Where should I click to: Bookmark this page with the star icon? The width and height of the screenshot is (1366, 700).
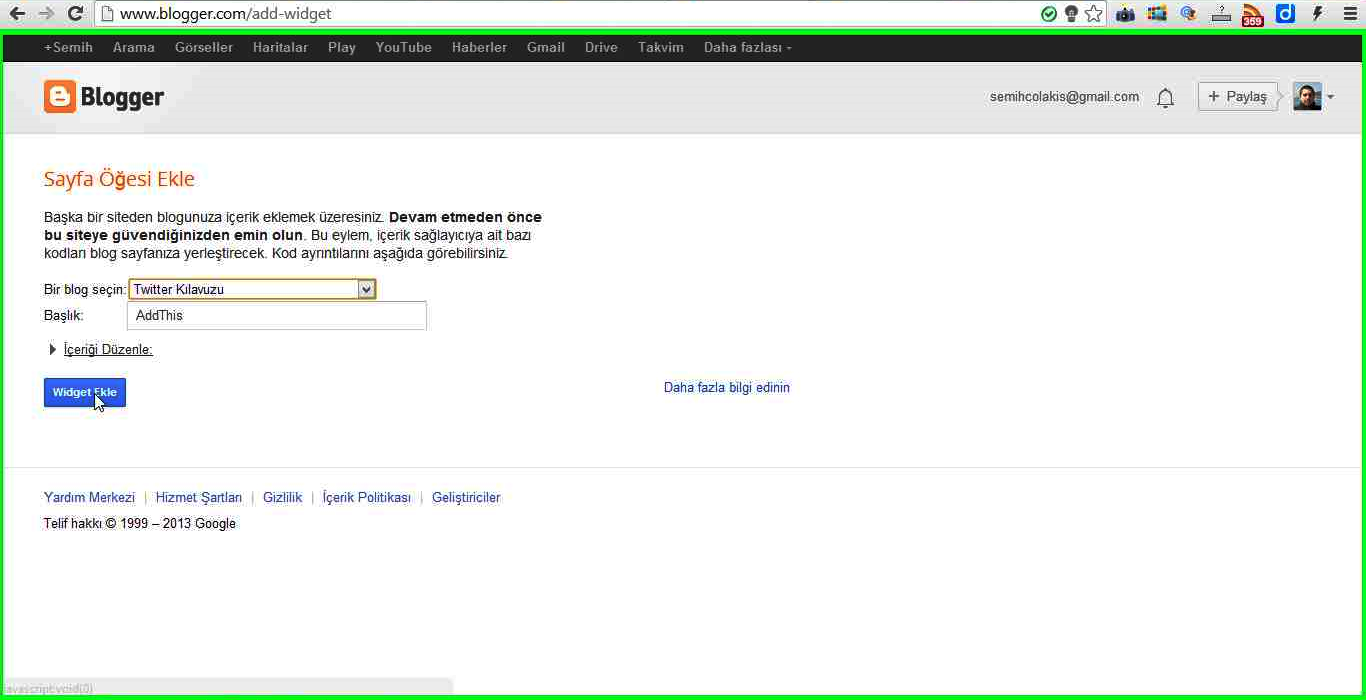coord(1094,14)
